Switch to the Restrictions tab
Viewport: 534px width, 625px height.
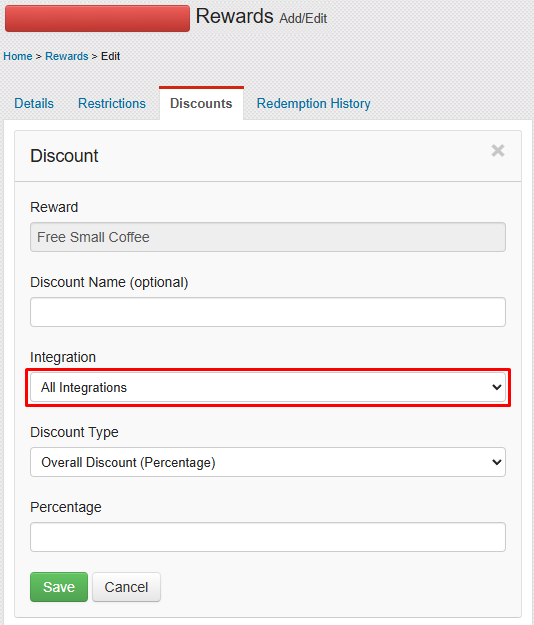click(x=112, y=104)
